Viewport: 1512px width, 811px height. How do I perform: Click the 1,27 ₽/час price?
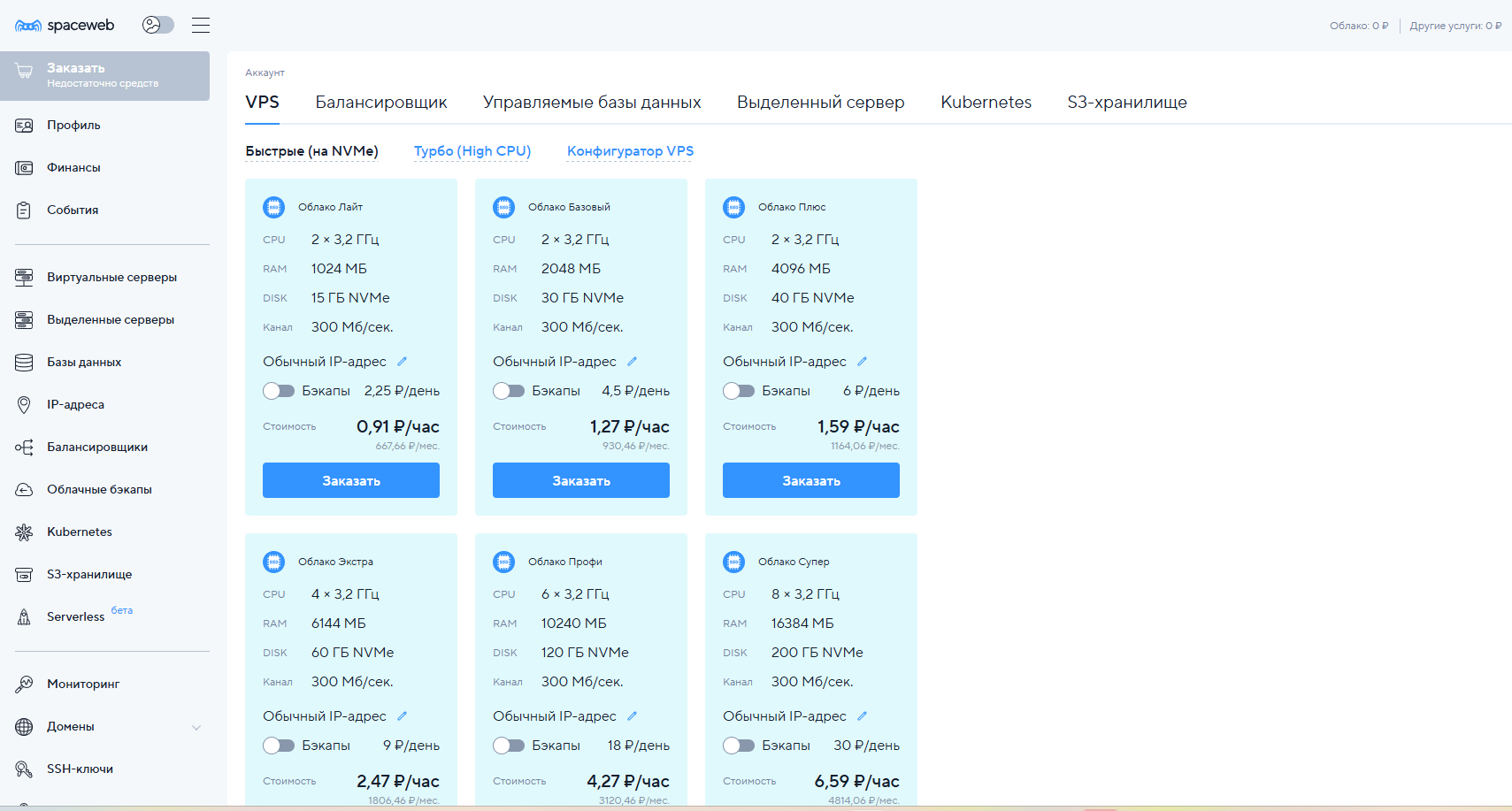tap(630, 426)
